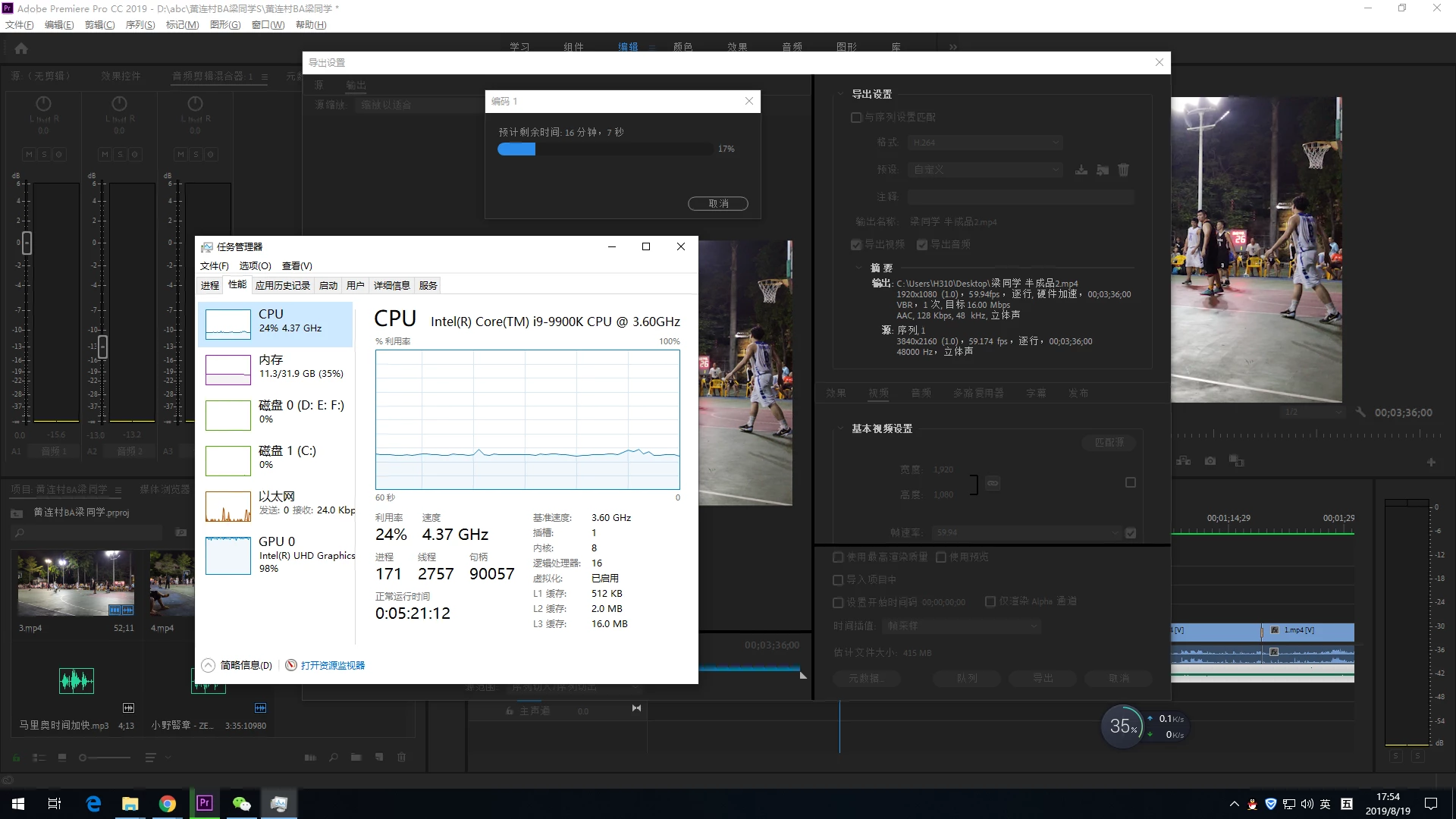Open the Resource Monitor link

332,665
